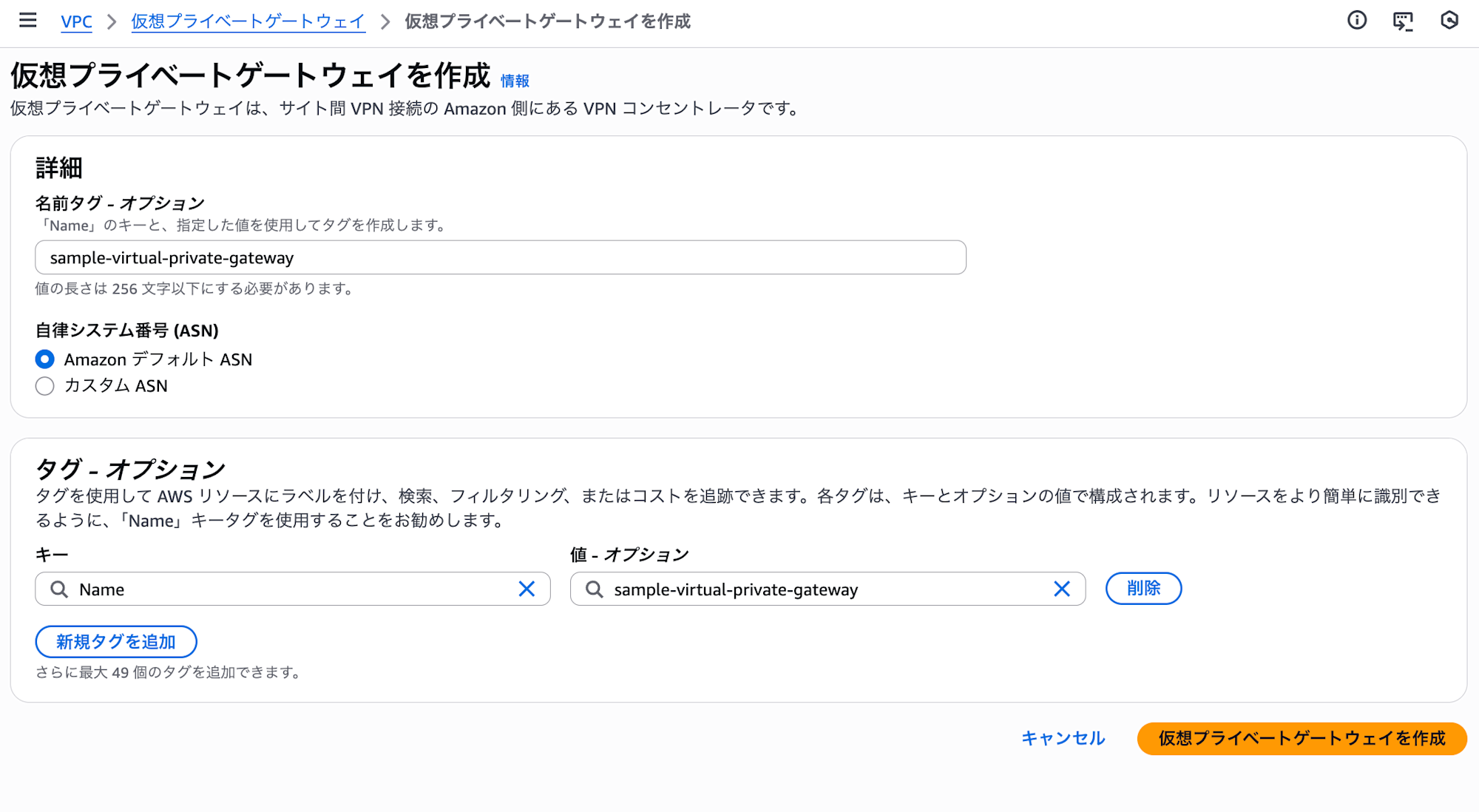
Task: Click the 削除 button to remove the tag
Action: coord(1143,589)
